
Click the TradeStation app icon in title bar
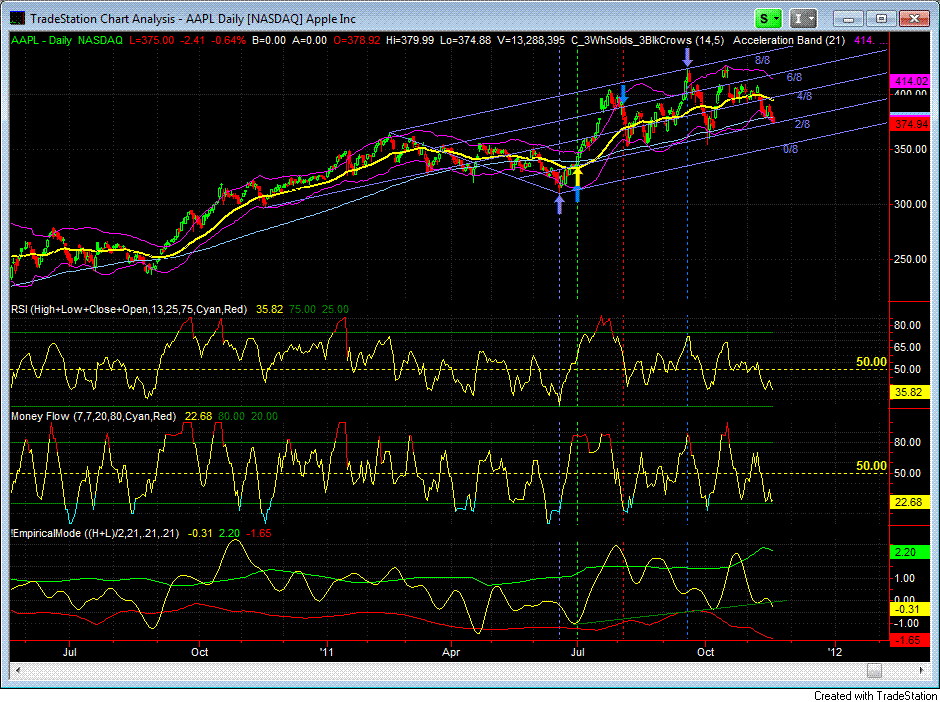click(17, 19)
